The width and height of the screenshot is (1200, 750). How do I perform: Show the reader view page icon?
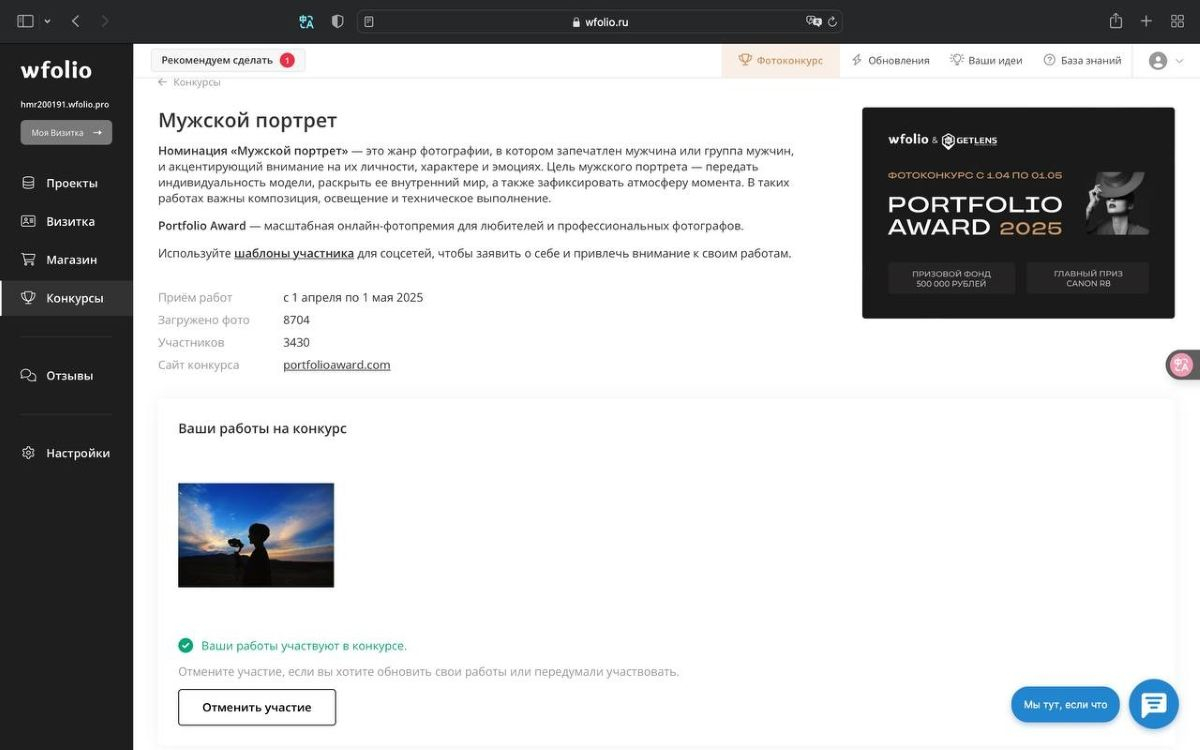pos(369,21)
